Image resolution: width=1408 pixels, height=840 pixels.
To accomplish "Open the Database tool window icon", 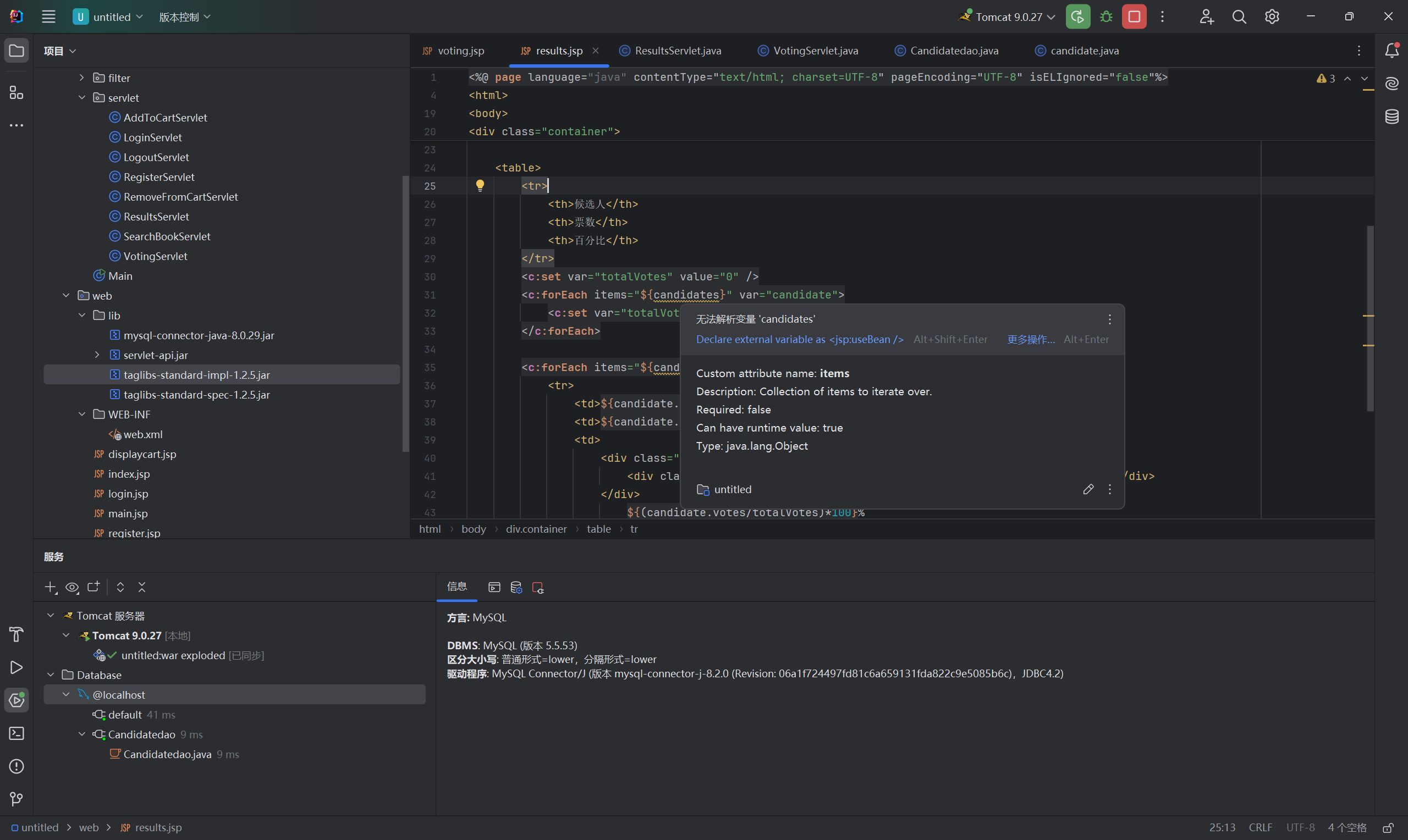I will tap(1391, 117).
